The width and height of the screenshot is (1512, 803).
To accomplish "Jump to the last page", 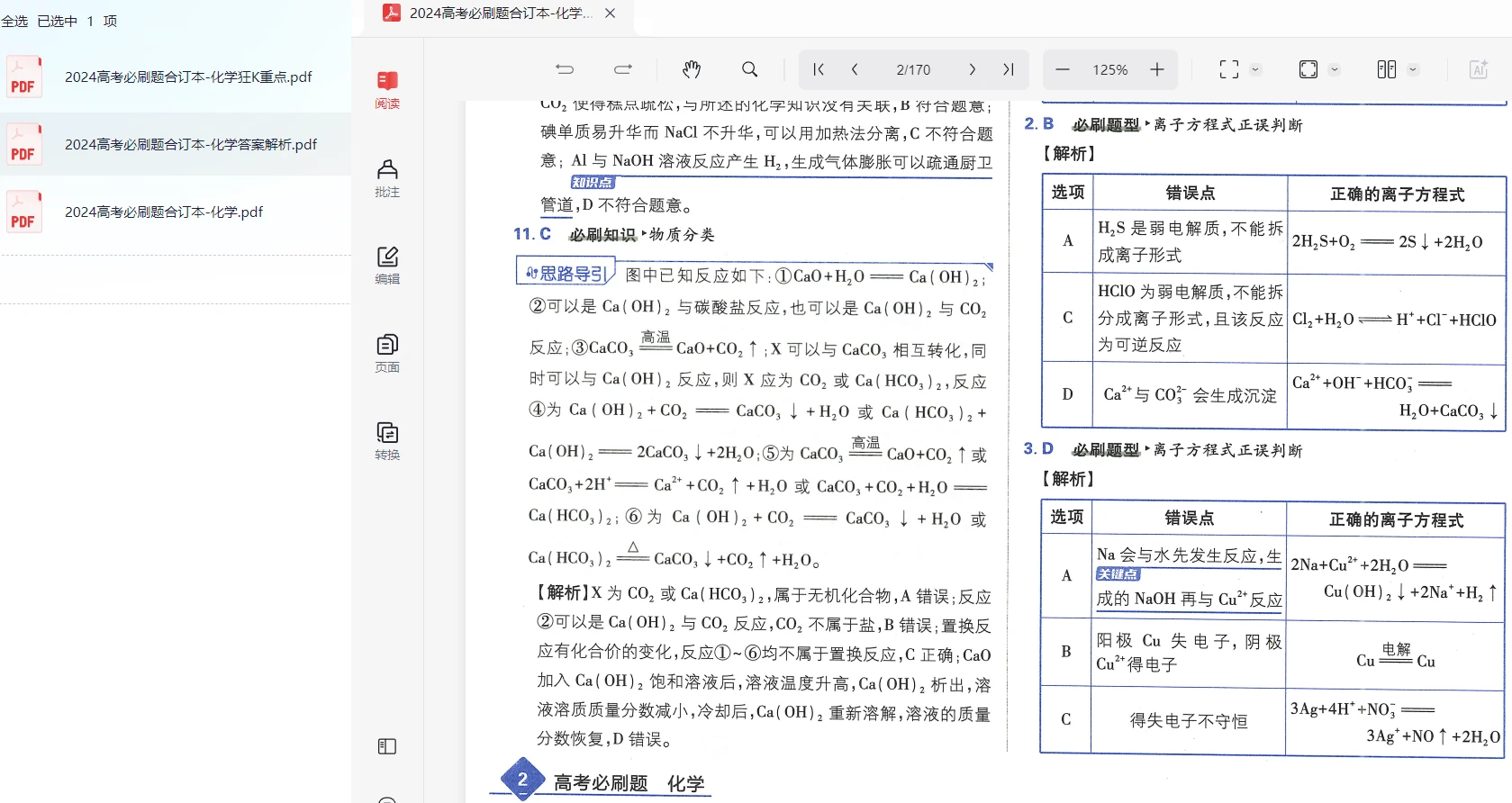I will [x=1009, y=69].
